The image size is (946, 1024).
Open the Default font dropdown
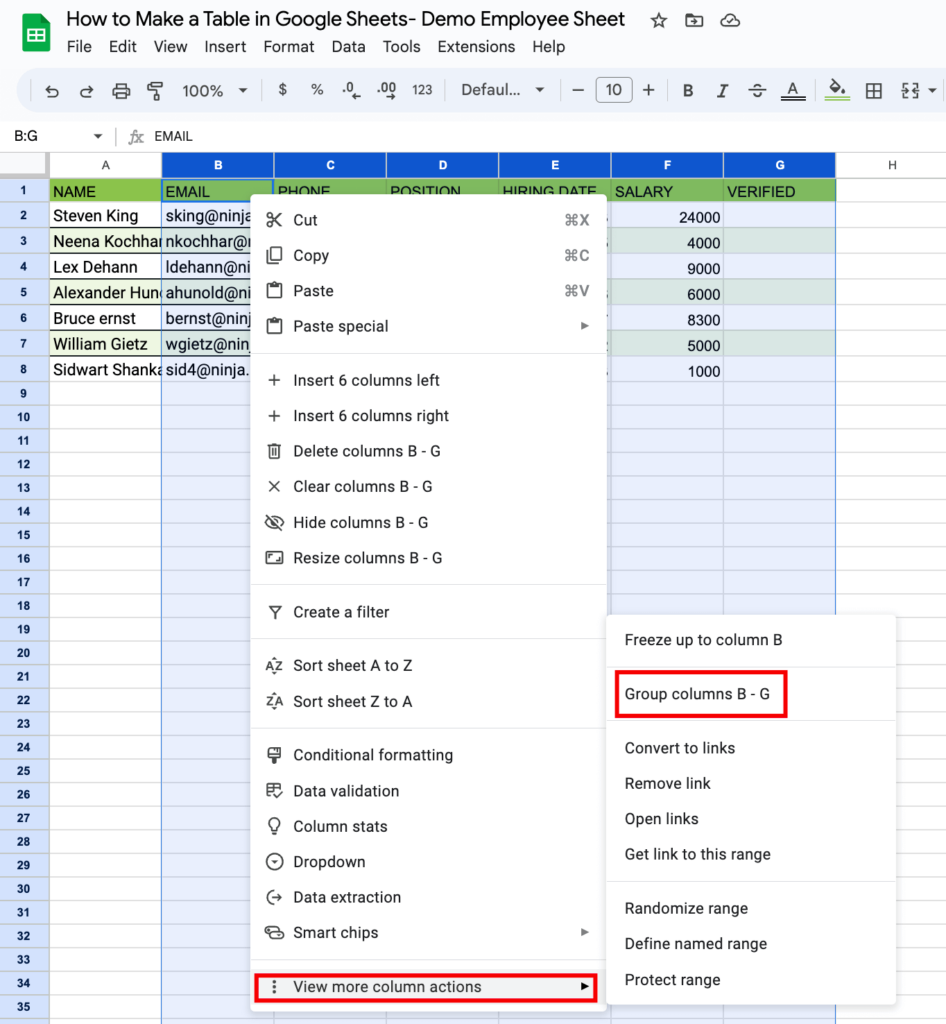(502, 90)
